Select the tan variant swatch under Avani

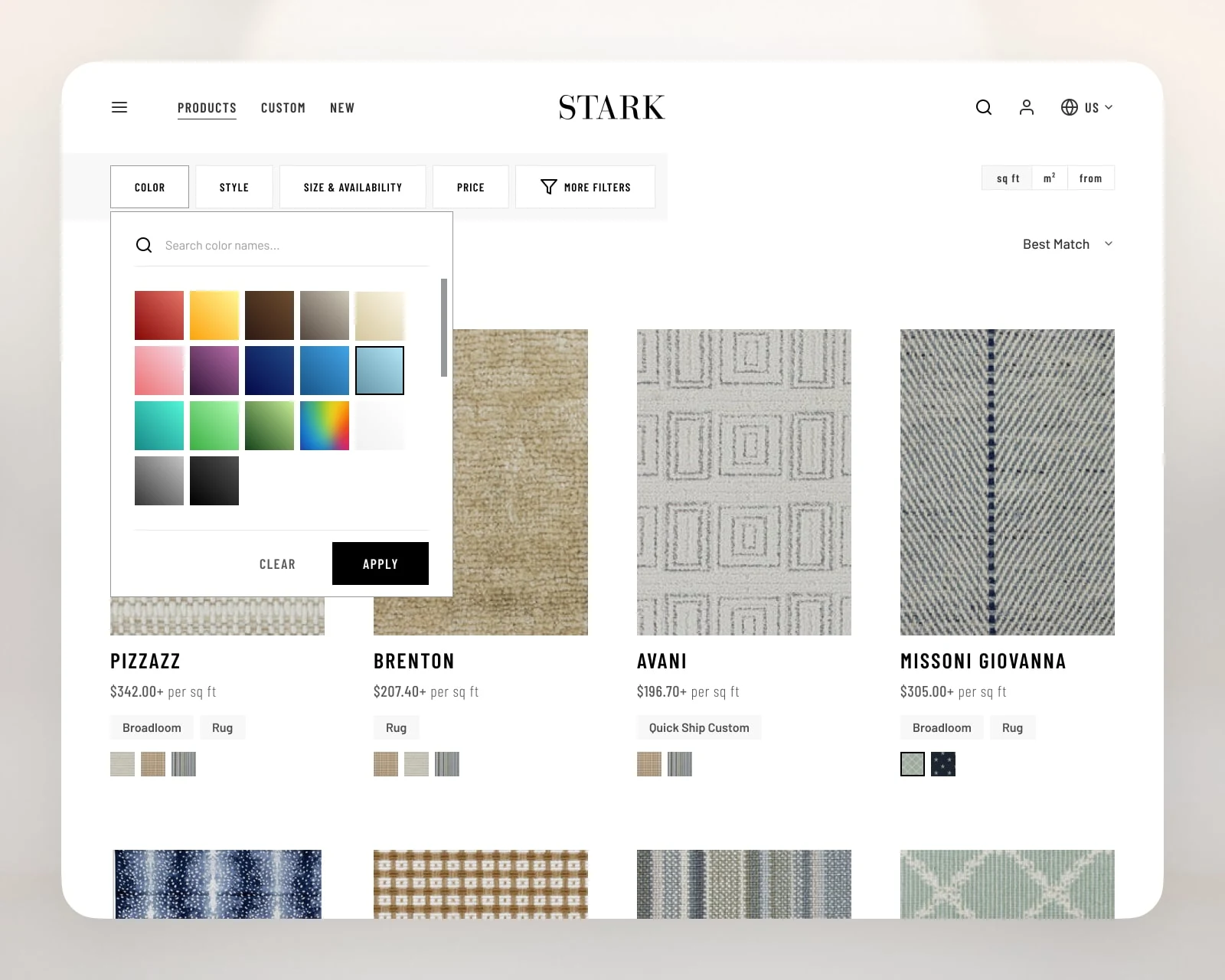coord(649,764)
